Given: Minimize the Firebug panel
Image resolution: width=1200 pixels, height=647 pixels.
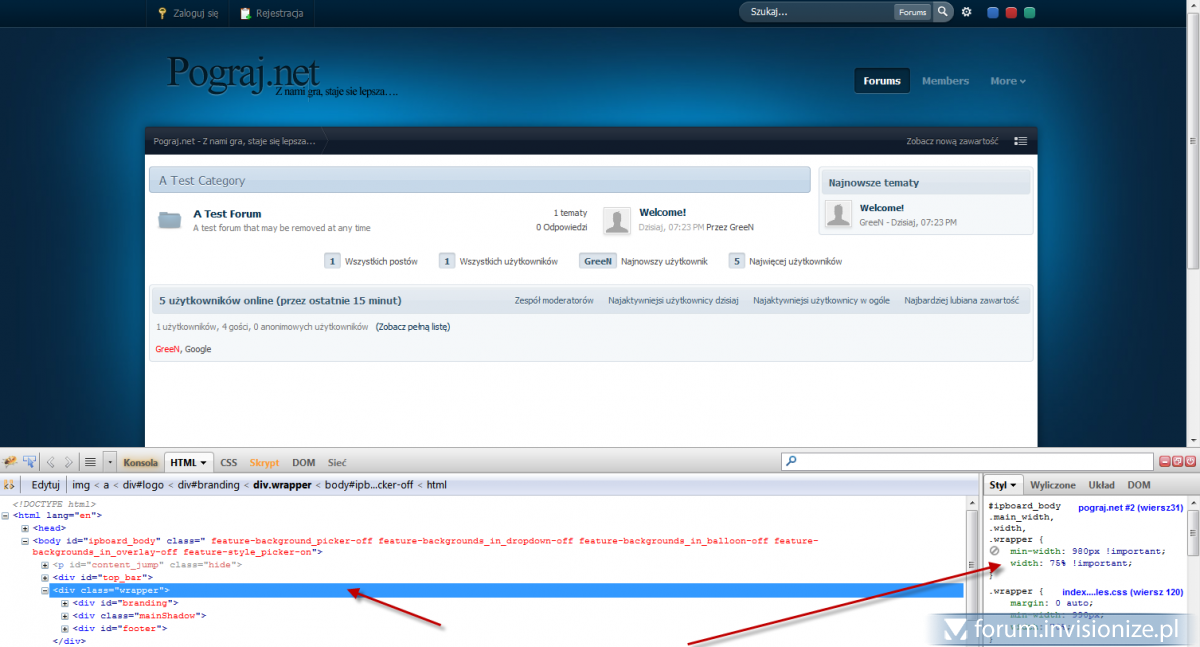Looking at the screenshot, I should [1164, 461].
